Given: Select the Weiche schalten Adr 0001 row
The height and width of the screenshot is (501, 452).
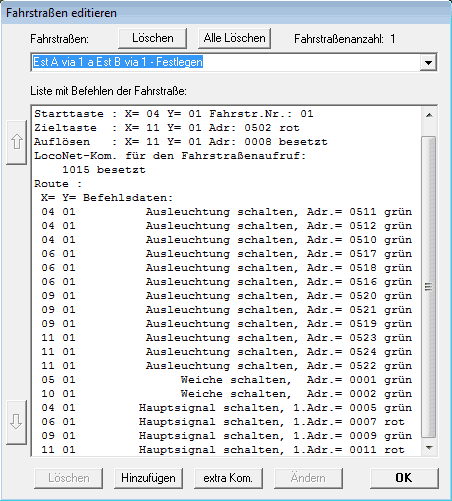Looking at the screenshot, I should pyautogui.click(x=227, y=380).
